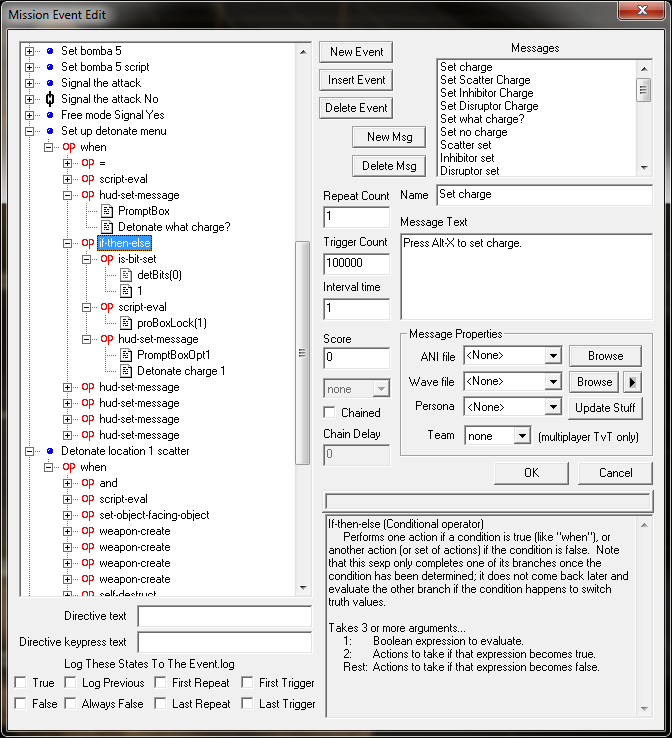Enable the False log state checkbox
The width and height of the screenshot is (672, 738).
click(x=20, y=704)
